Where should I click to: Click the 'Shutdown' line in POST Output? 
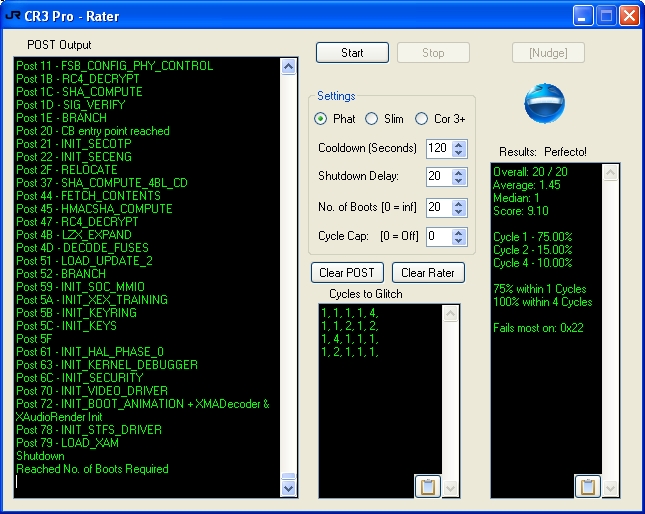(x=40, y=456)
